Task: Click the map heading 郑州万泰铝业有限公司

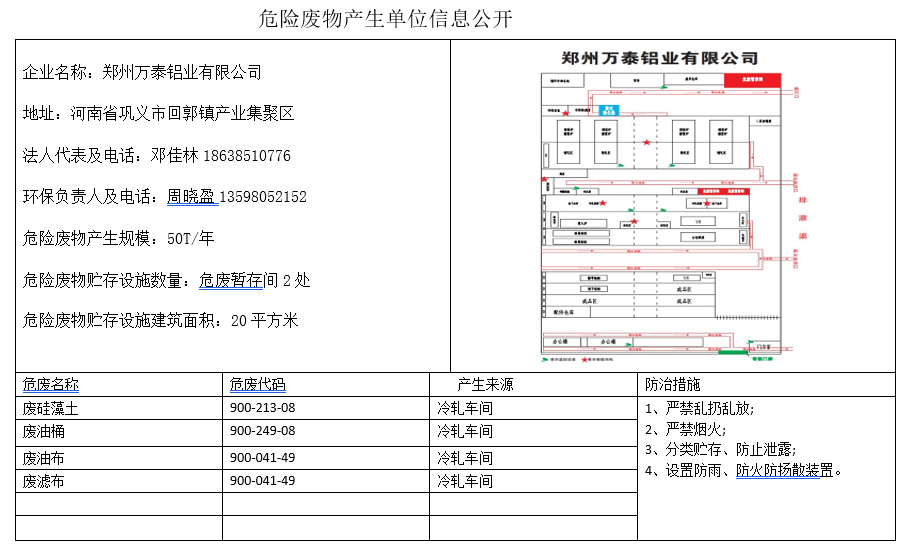Action: pos(660,58)
